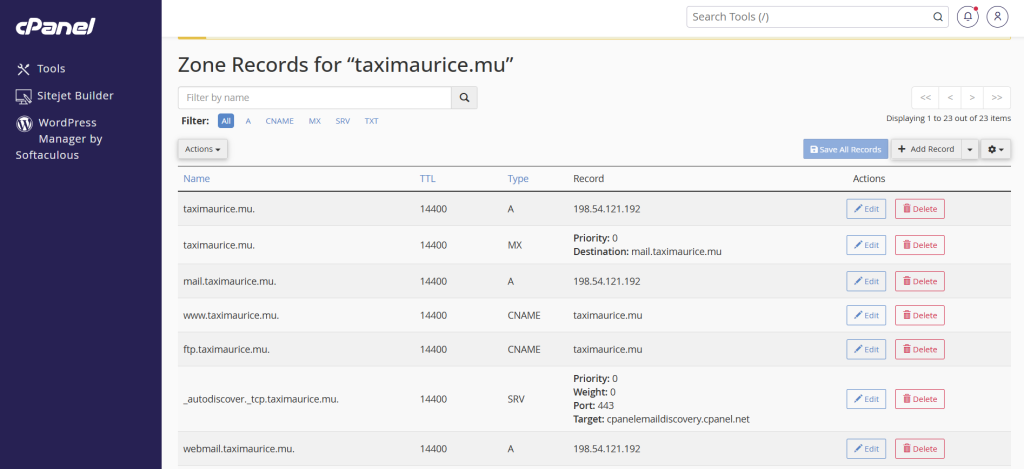
Task: Show only TXT records
Action: coord(371,121)
